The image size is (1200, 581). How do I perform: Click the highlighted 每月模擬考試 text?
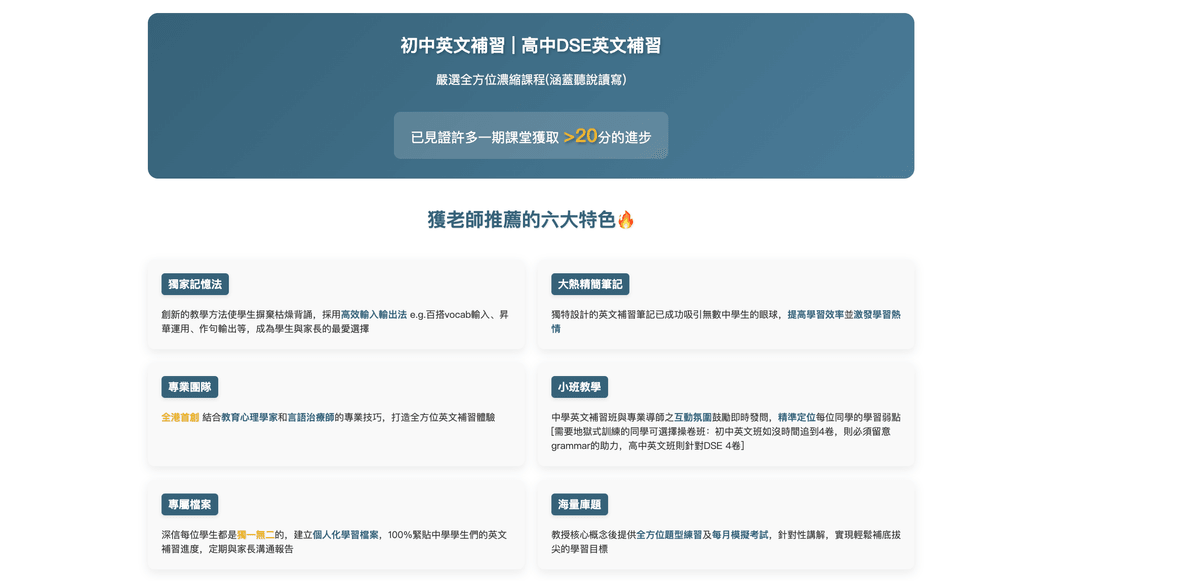(x=740, y=535)
